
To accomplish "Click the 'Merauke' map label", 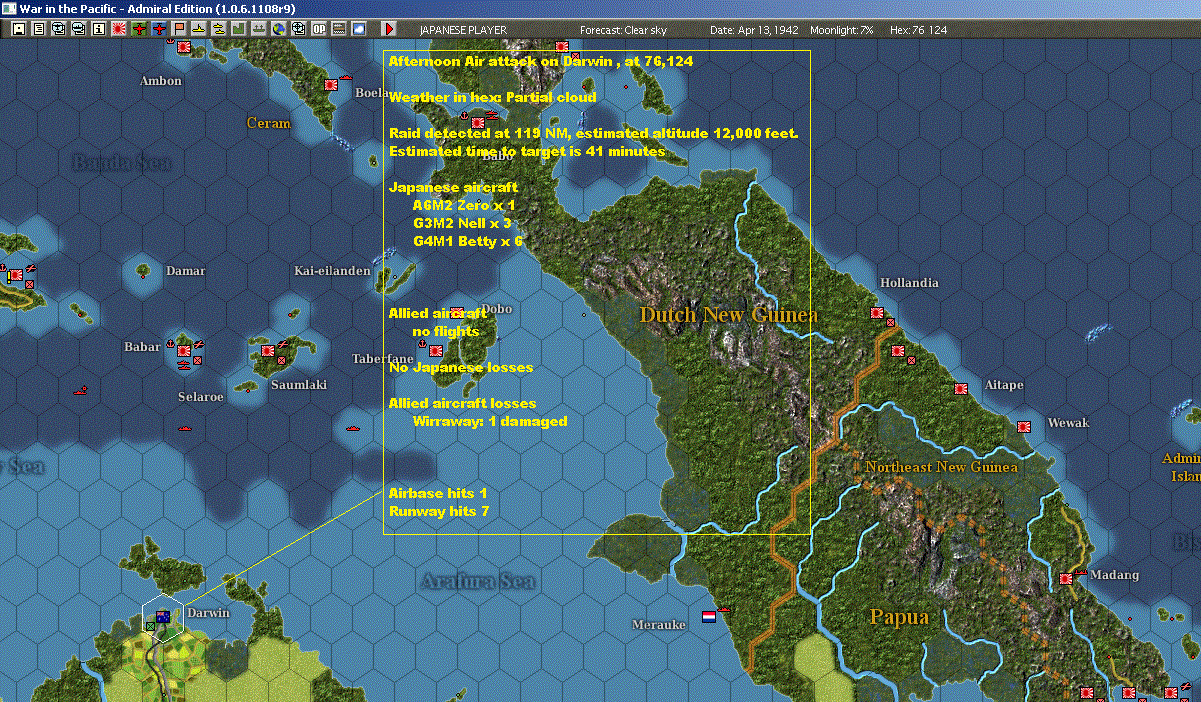I will [x=659, y=625].
